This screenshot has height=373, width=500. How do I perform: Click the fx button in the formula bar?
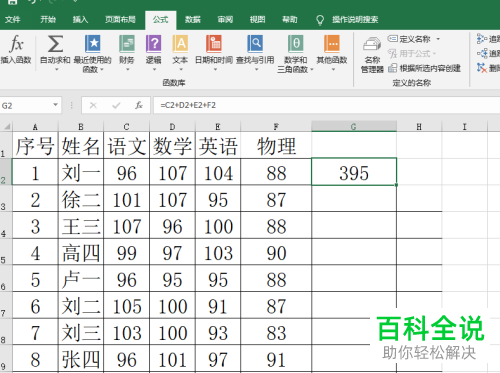(x=139, y=105)
